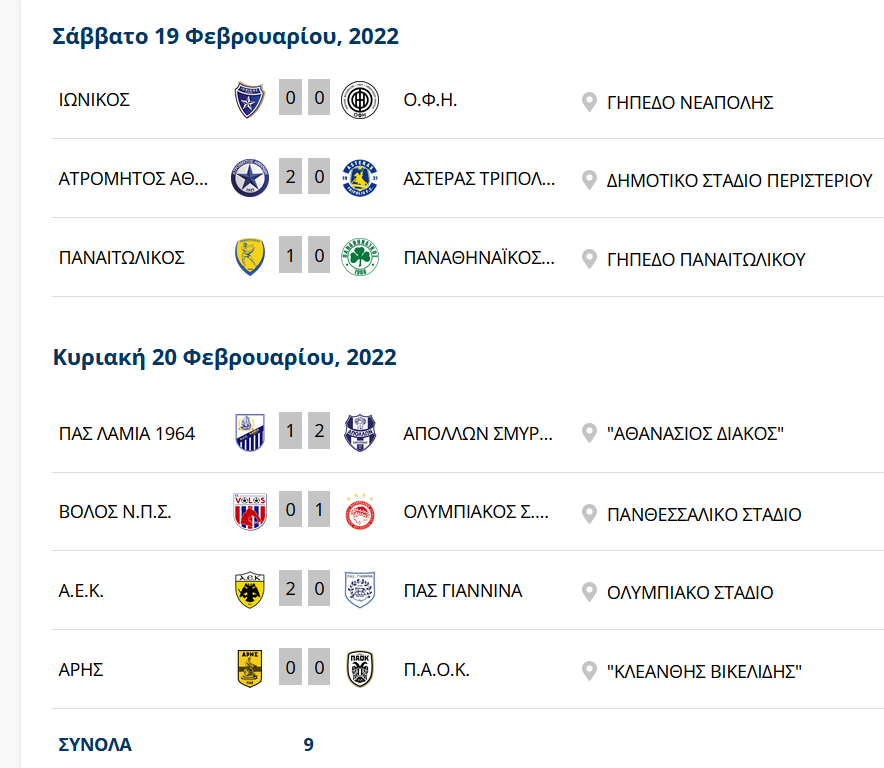Click the ΔΗΜΟΤΙΚΟ ΣΤΑΔΙΟ ΠΕΡΙΣΤΕΡΙΟΥ venue
The height and width of the screenshot is (768, 884).
(740, 181)
